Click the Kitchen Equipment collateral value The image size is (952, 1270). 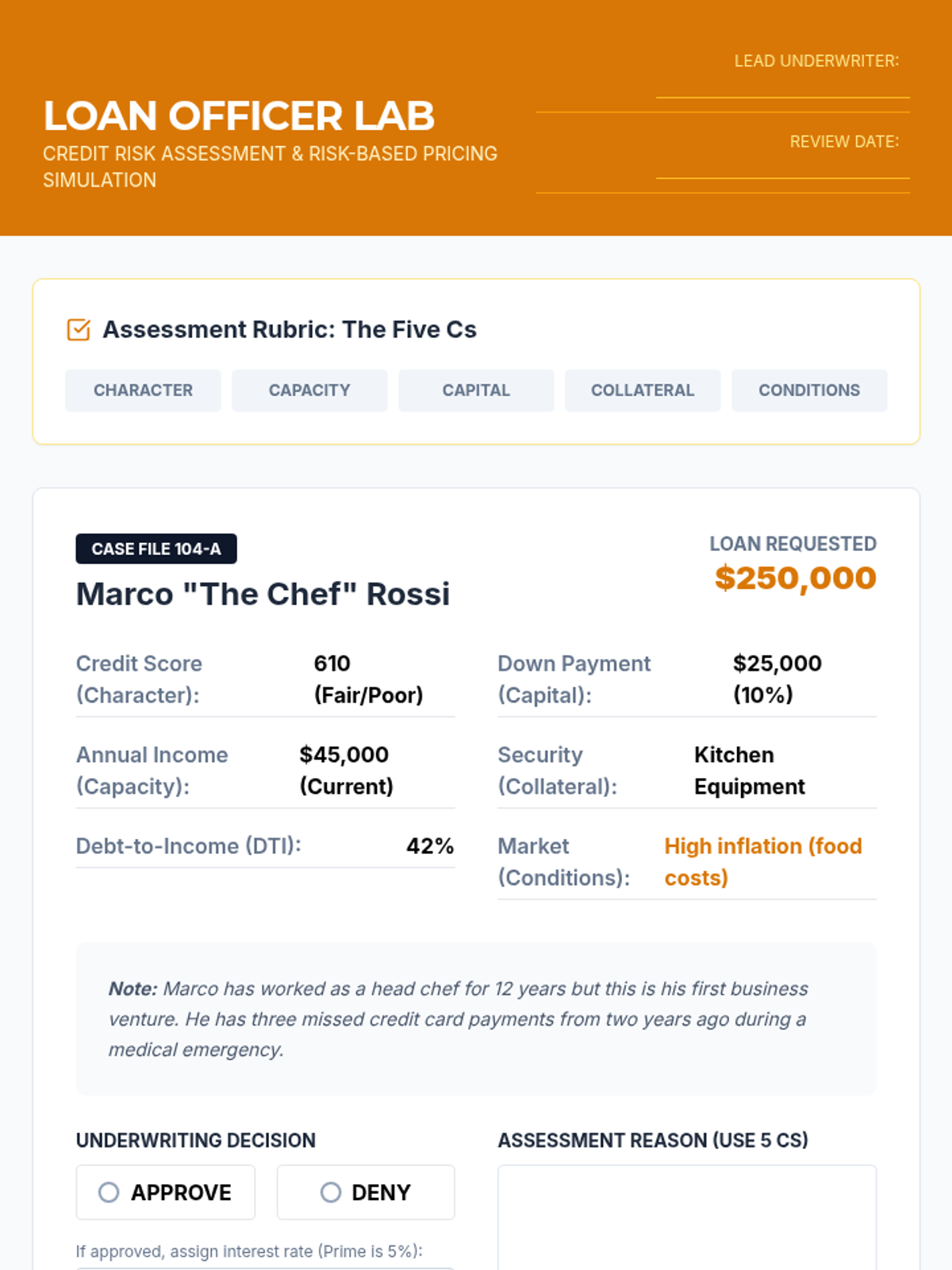click(749, 771)
